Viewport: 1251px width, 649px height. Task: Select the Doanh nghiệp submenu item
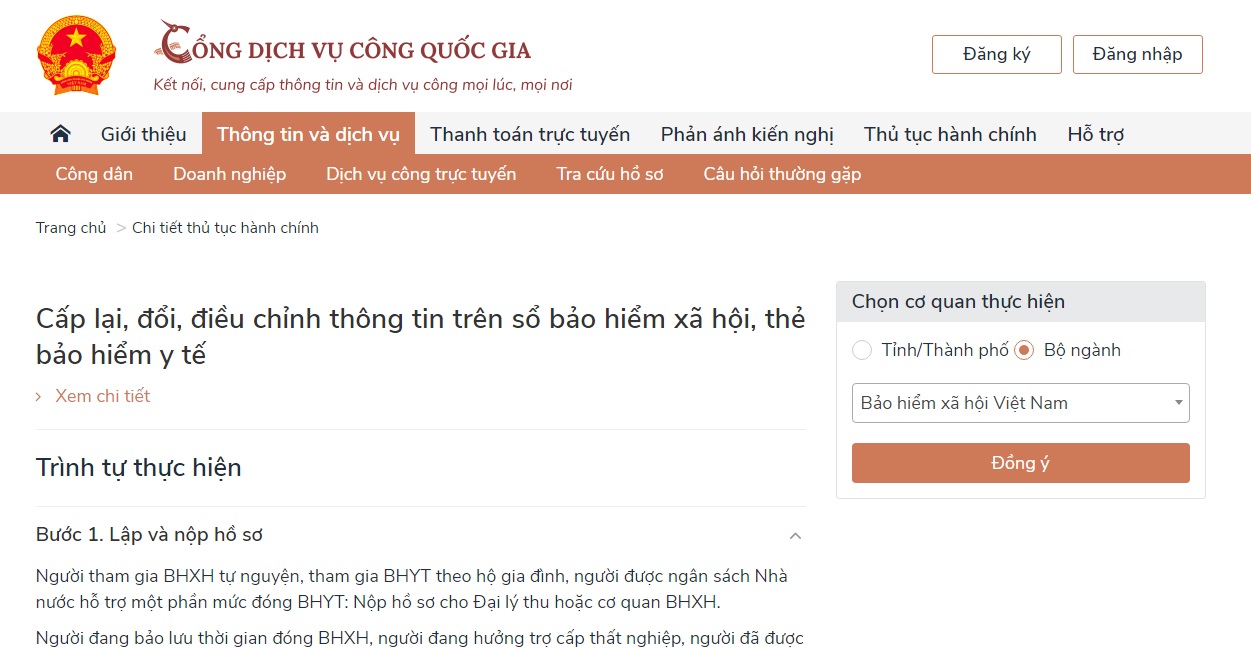230,173
